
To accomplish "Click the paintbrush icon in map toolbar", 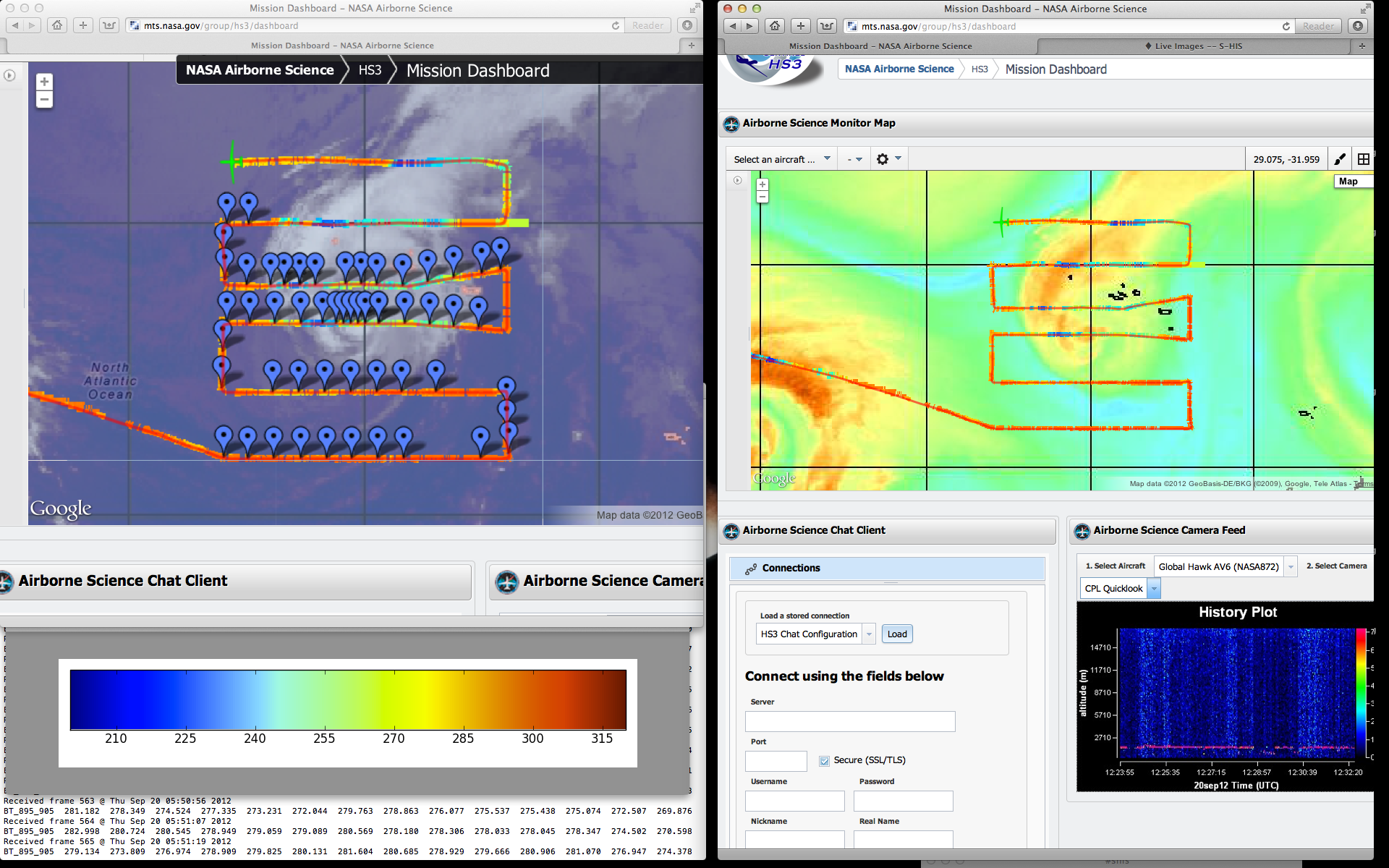I will 1340,159.
